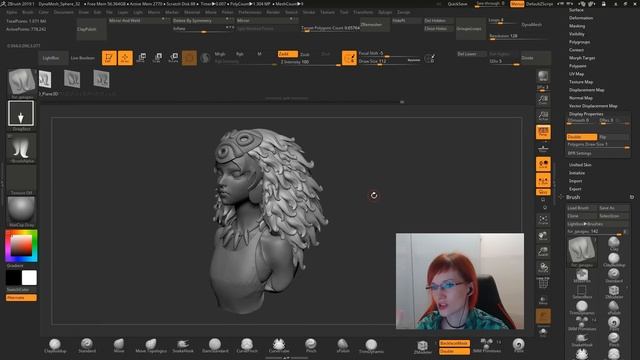Toggle Double in Display Properties panel
This screenshot has height=360, width=640.
click(582, 137)
